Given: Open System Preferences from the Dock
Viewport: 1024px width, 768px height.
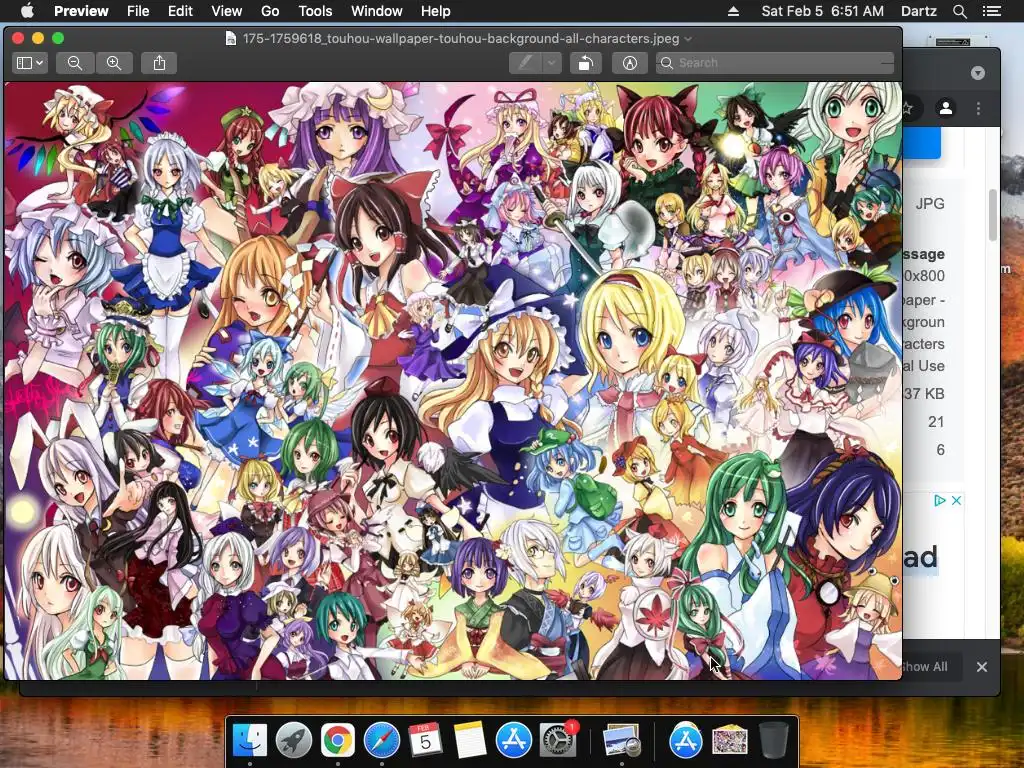Looking at the screenshot, I should click(557, 740).
